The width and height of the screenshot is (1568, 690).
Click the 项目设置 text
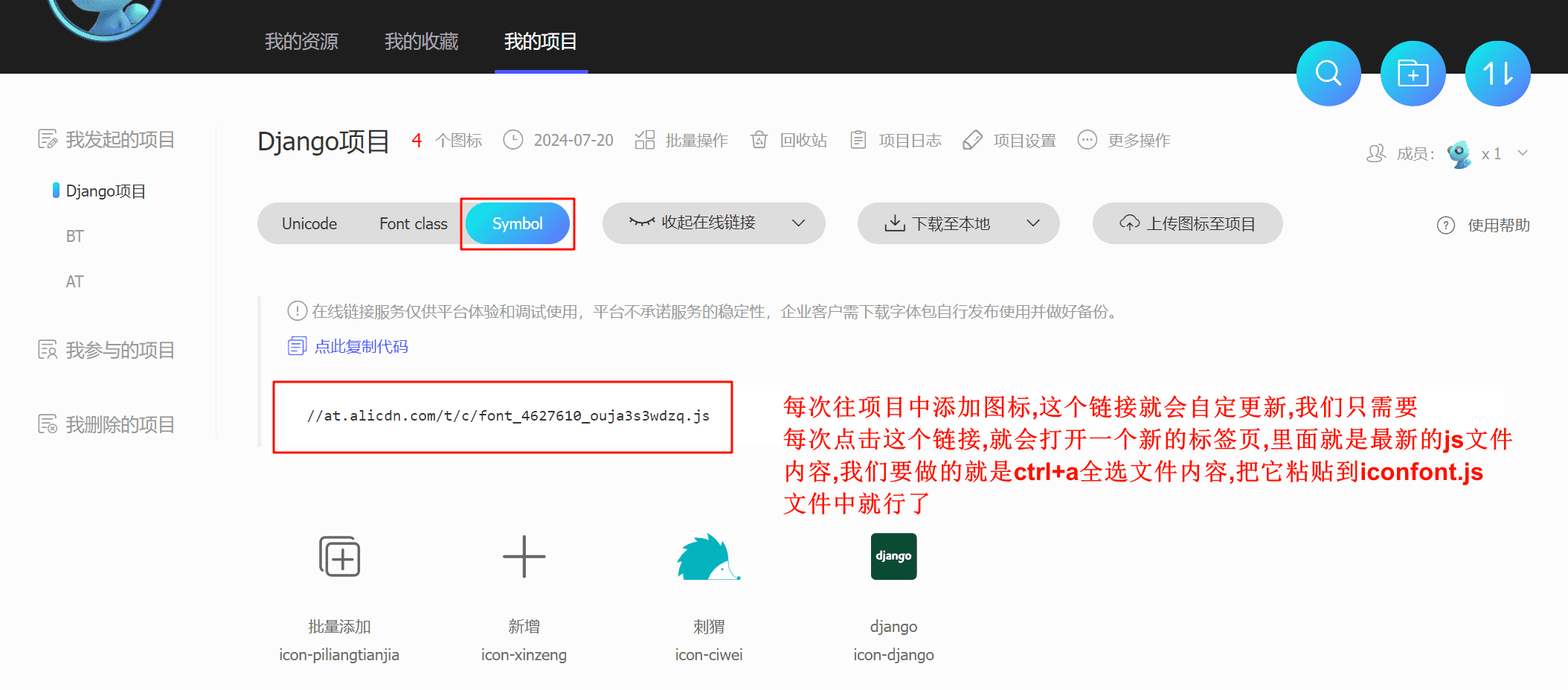point(1024,140)
